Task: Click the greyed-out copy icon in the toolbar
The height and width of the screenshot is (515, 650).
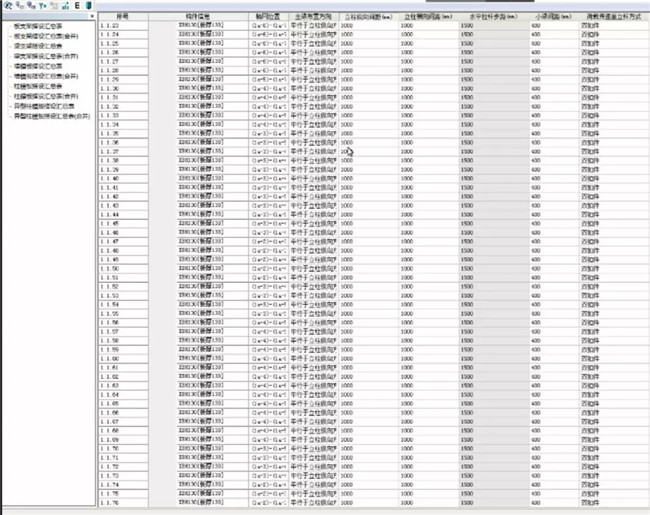Action: pyautogui.click(x=54, y=6)
